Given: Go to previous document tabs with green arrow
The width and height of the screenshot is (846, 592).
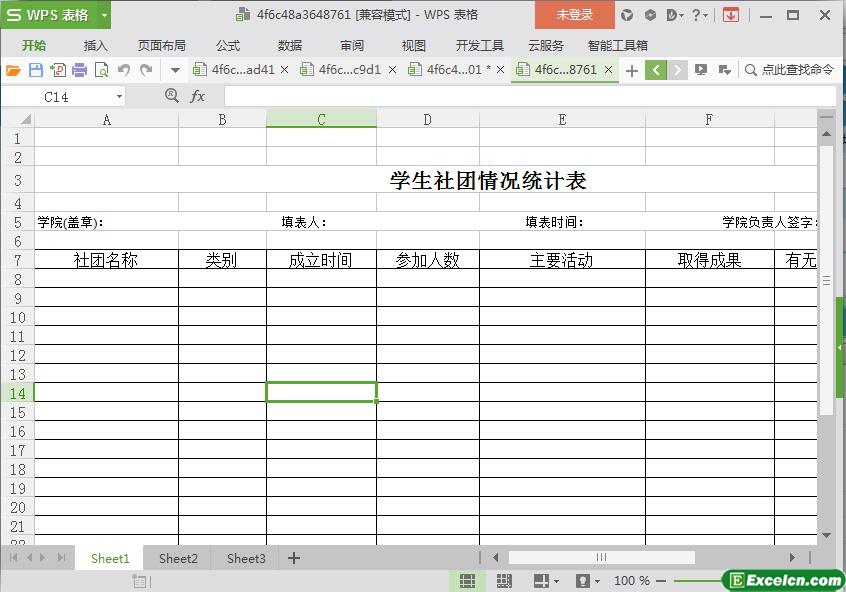Looking at the screenshot, I should pos(656,70).
